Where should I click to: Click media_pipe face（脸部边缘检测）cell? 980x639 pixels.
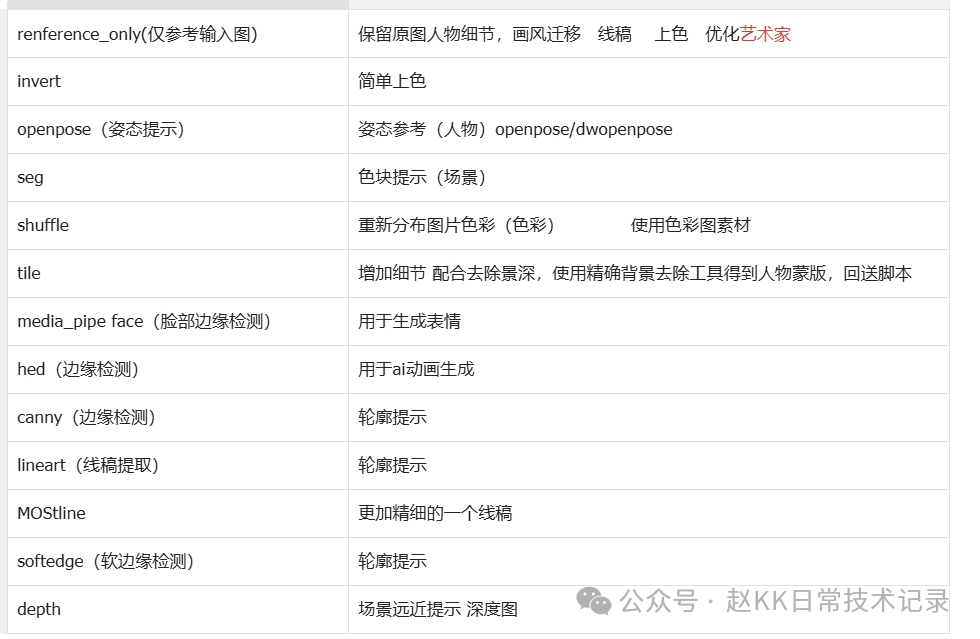(178, 321)
